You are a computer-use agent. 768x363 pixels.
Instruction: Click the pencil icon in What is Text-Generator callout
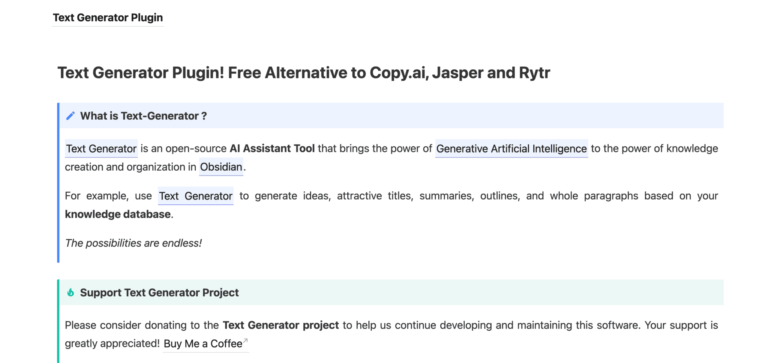point(71,116)
